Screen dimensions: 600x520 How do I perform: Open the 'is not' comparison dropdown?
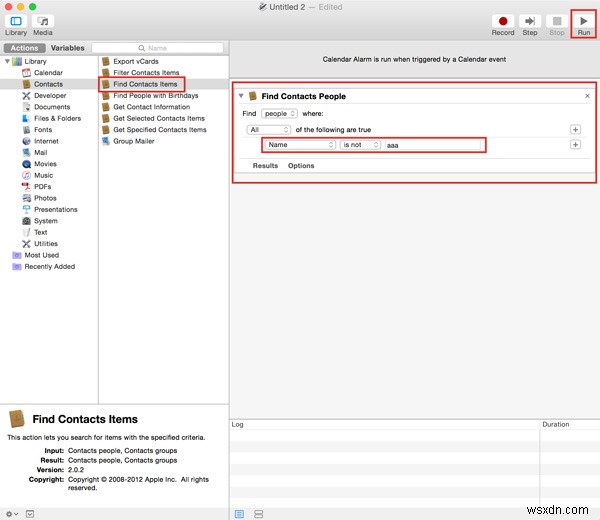[x=360, y=145]
